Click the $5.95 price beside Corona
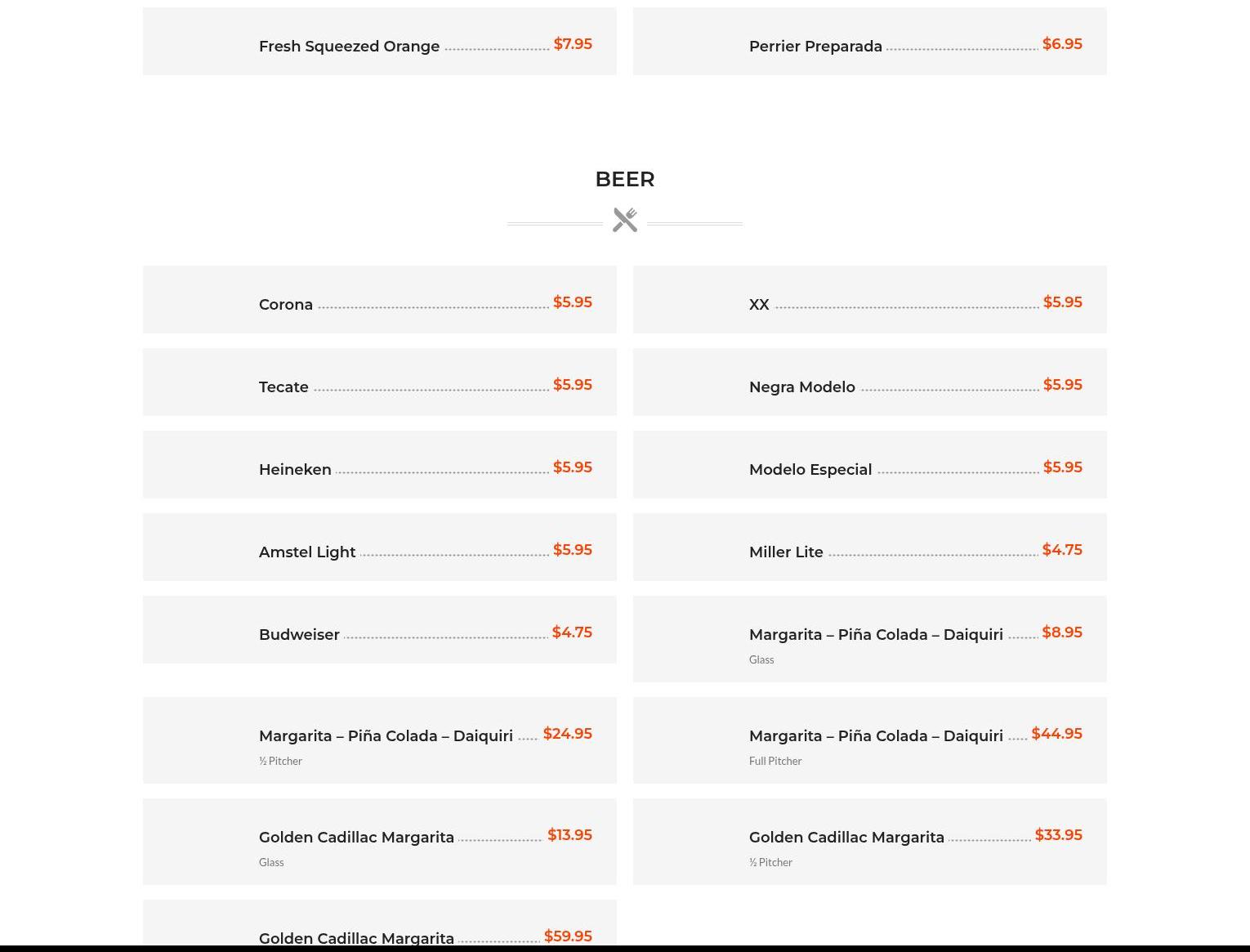Screen dimensions: 1250x952 coord(573,302)
